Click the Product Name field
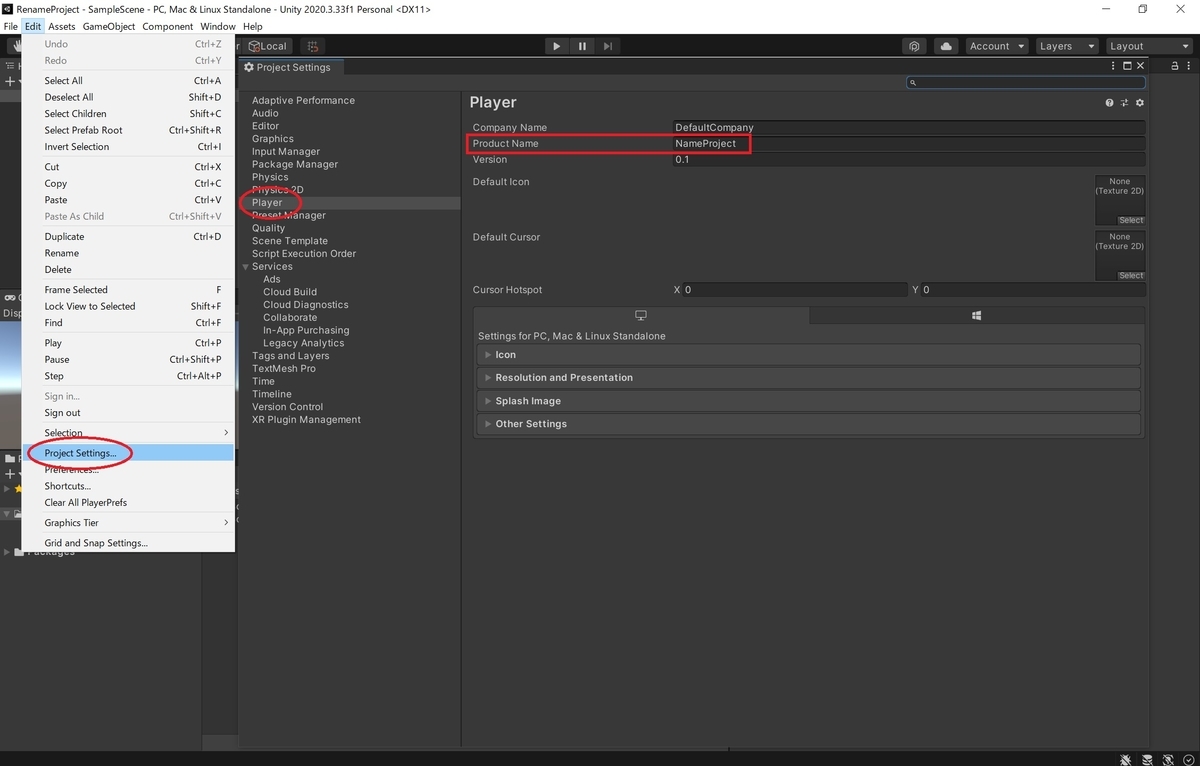 tap(909, 143)
